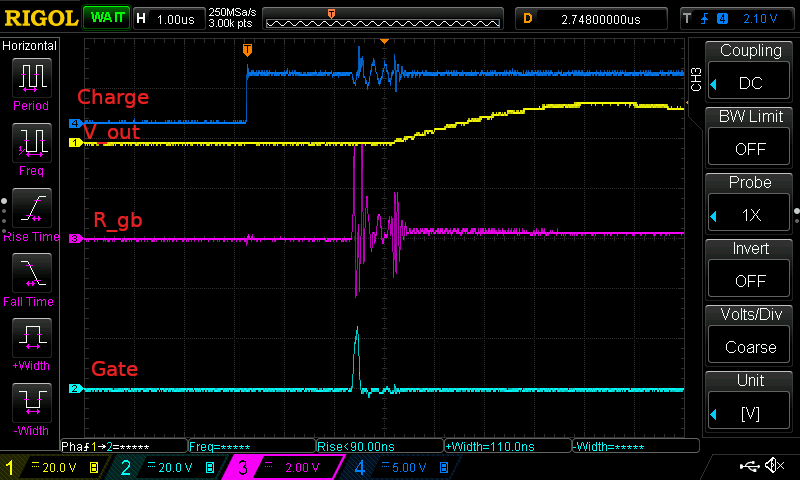
Task: Click the RIGOL logo
Action: (x=41, y=18)
